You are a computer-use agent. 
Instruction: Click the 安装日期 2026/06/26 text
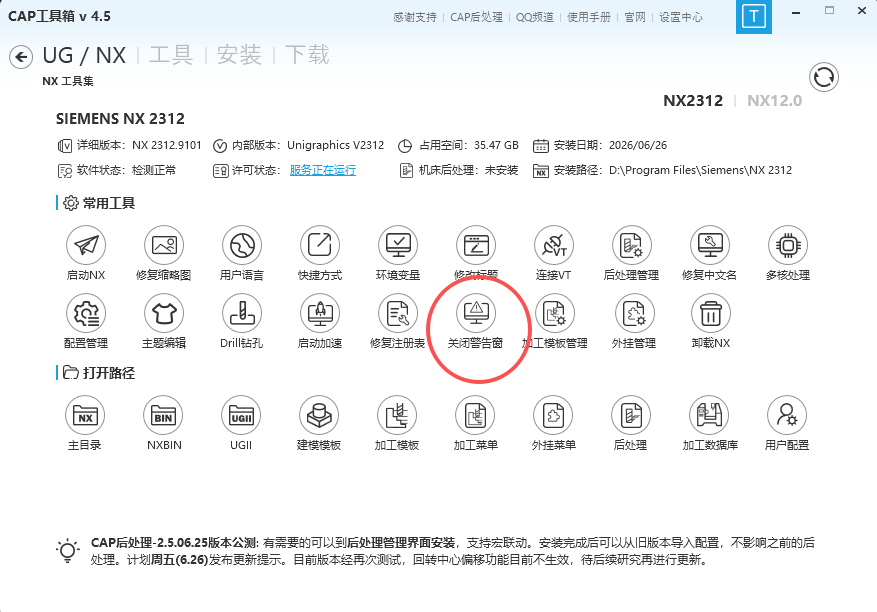click(610, 145)
